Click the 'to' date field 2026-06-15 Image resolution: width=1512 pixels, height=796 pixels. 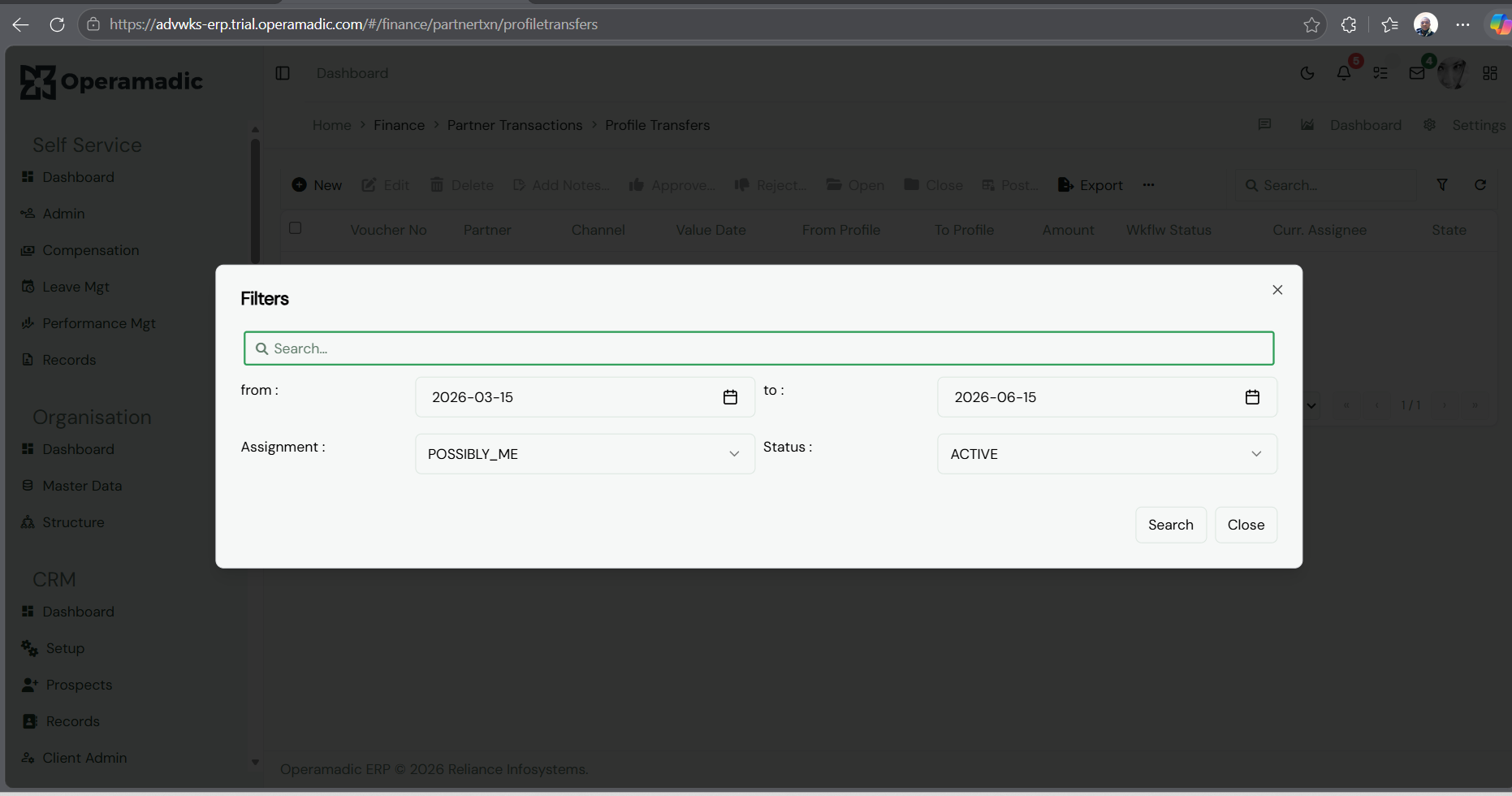[1107, 397]
